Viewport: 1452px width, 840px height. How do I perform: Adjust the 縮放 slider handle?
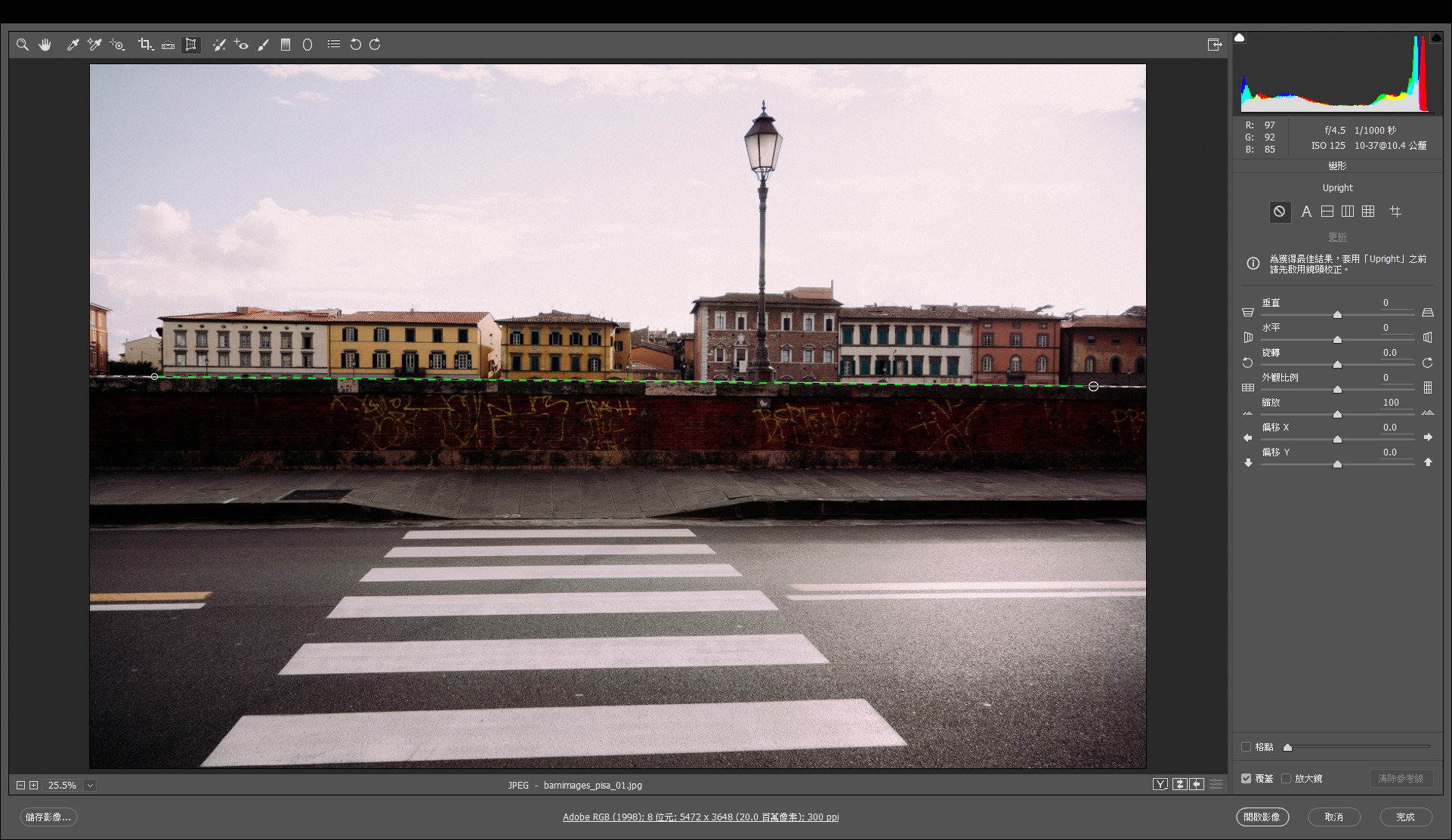pos(1337,414)
